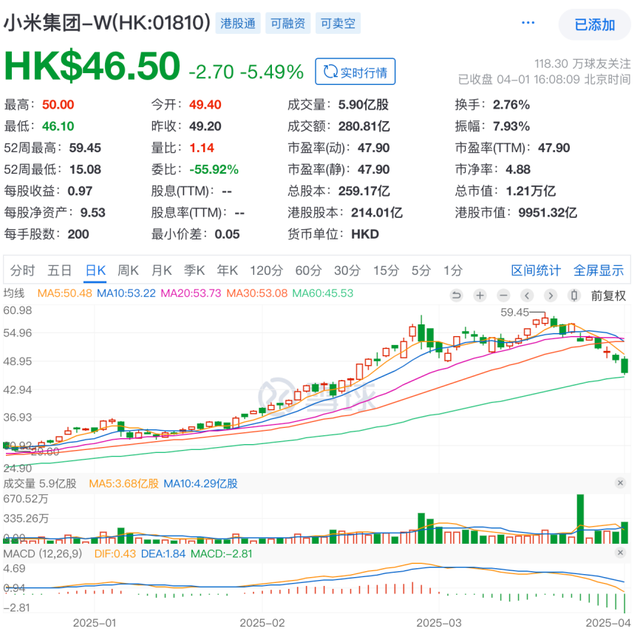The image size is (640, 634).
Task: Switch to the 30分 chart tab
Action: (x=347, y=270)
